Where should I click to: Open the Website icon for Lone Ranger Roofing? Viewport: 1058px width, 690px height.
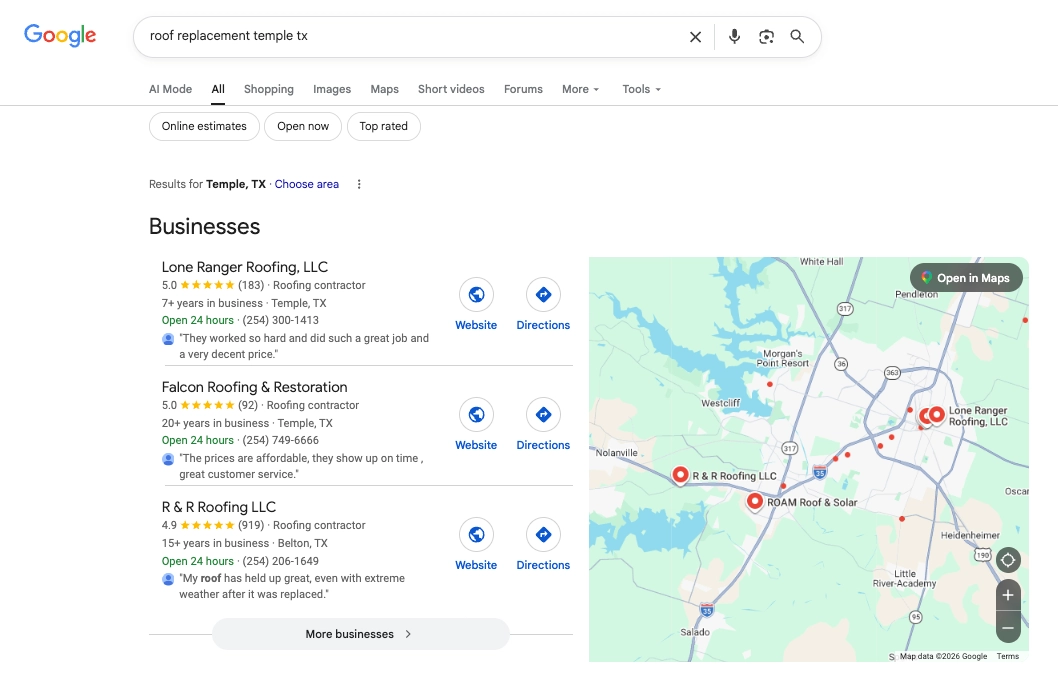pos(476,295)
